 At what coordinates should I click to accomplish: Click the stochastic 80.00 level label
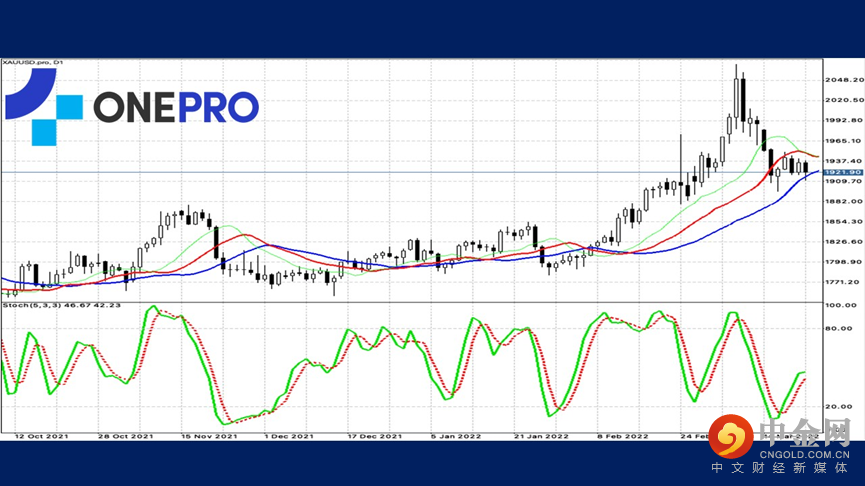point(837,328)
